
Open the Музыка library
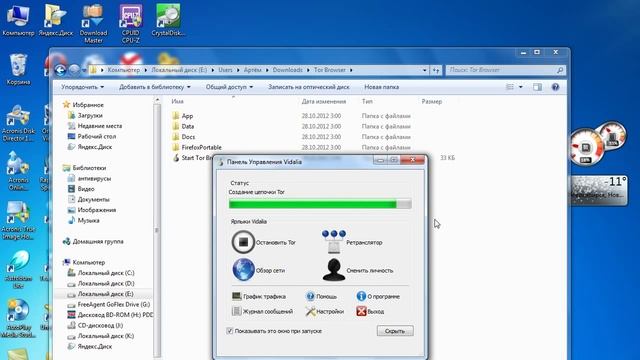(x=89, y=220)
